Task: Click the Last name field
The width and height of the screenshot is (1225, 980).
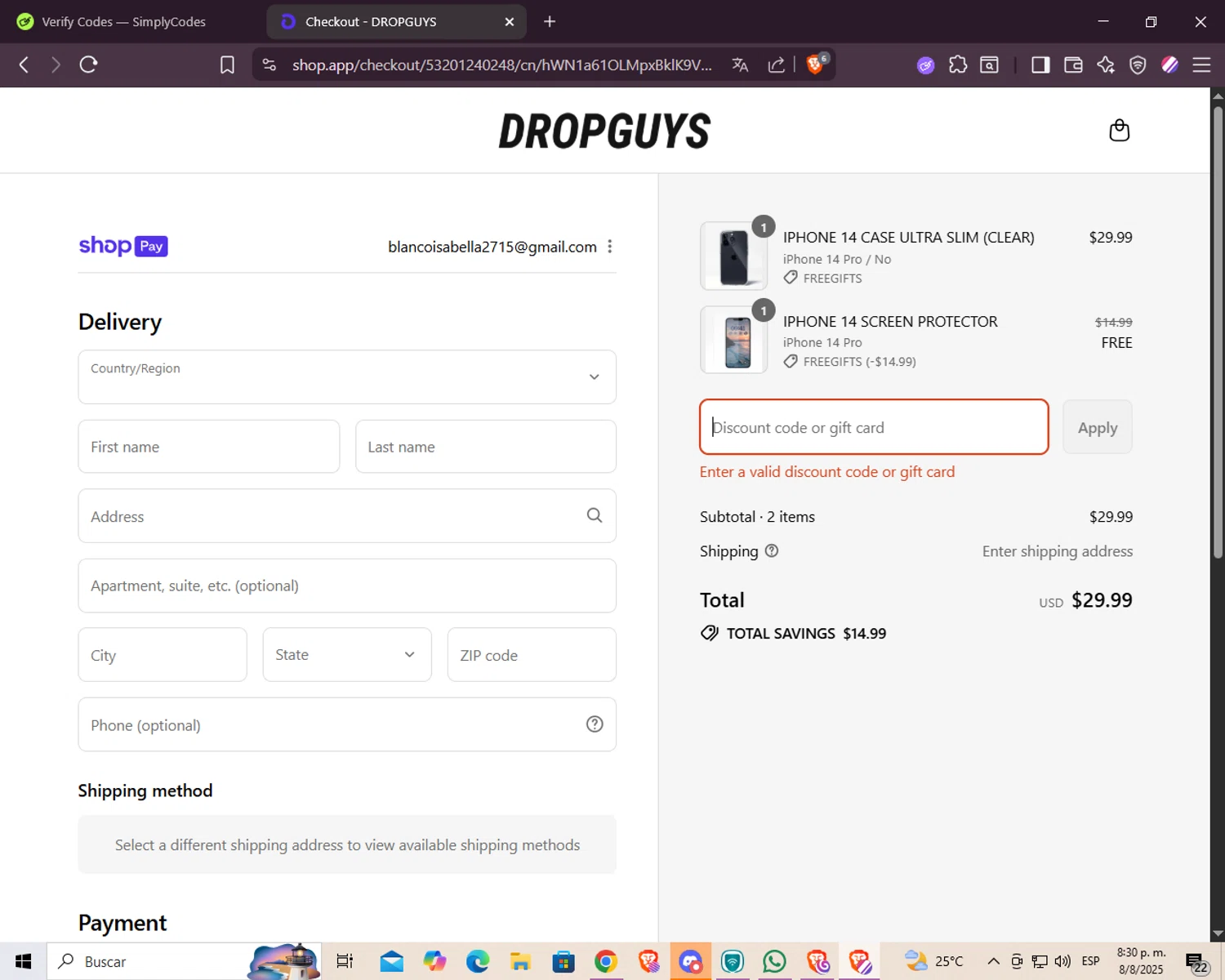Action: [486, 447]
